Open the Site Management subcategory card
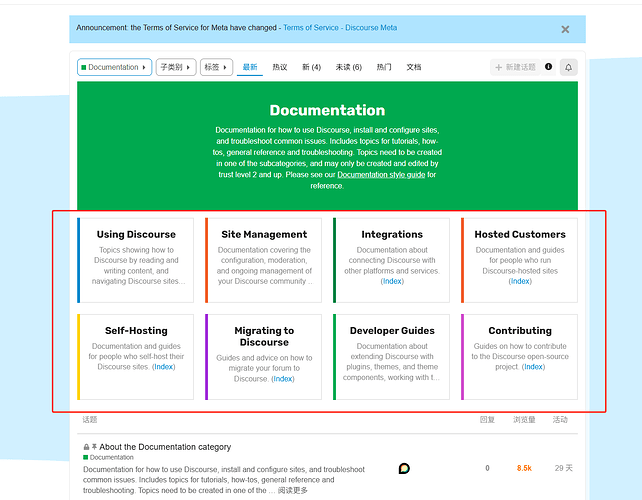This screenshot has height=500, width=642. [x=263, y=260]
